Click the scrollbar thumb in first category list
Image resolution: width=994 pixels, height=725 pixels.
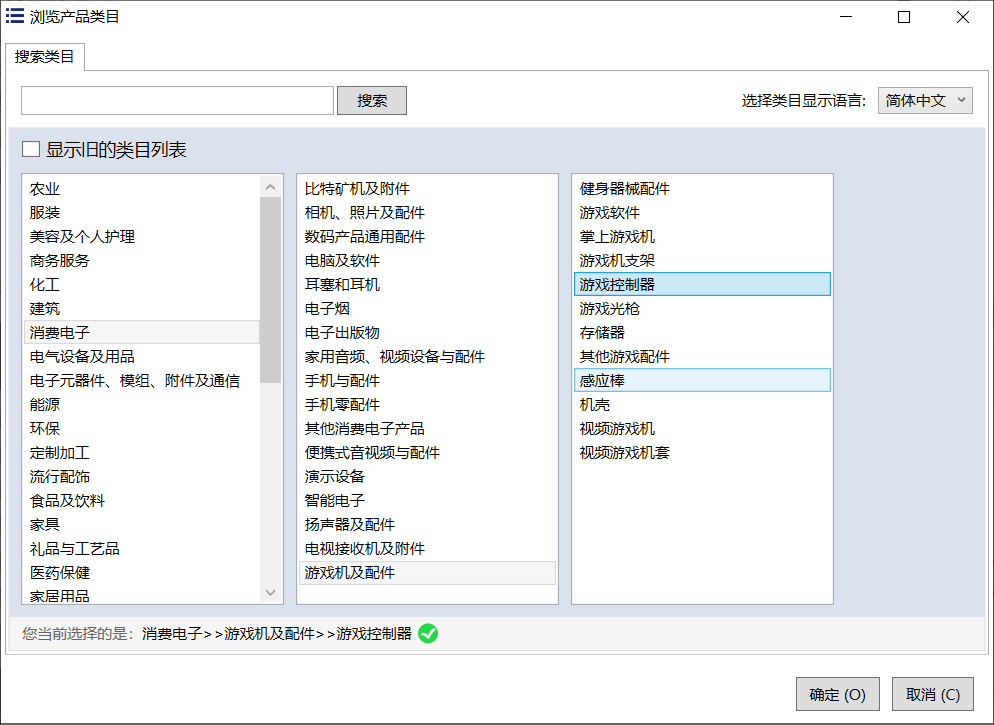271,290
